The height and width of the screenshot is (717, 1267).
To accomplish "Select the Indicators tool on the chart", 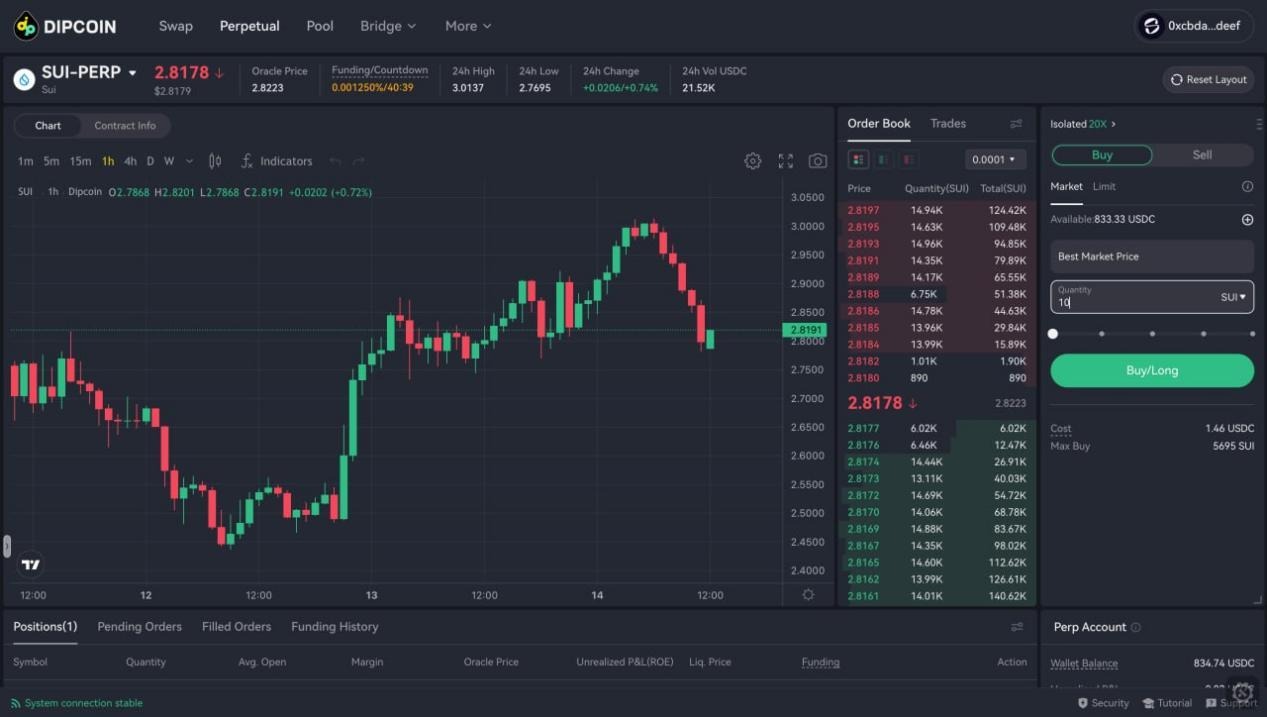I will pos(277,160).
